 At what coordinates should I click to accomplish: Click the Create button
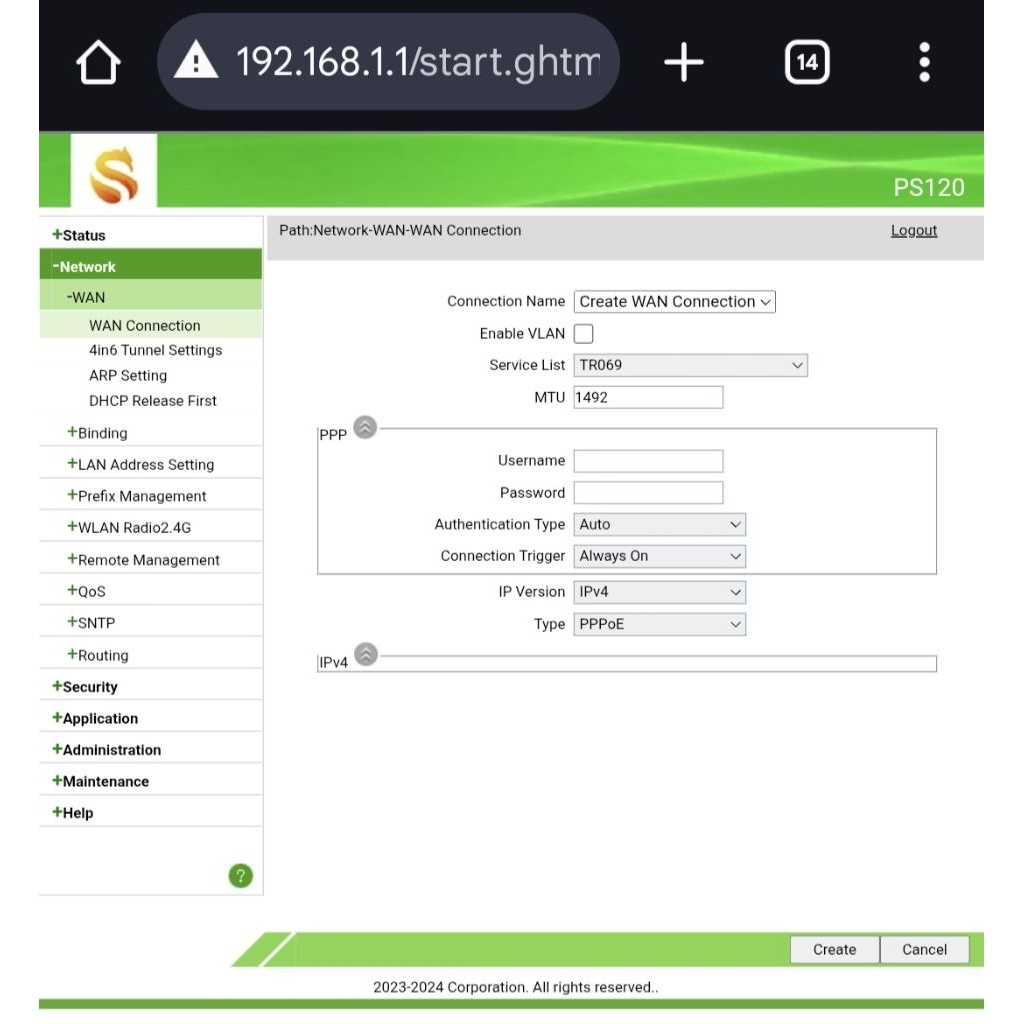[x=834, y=949]
